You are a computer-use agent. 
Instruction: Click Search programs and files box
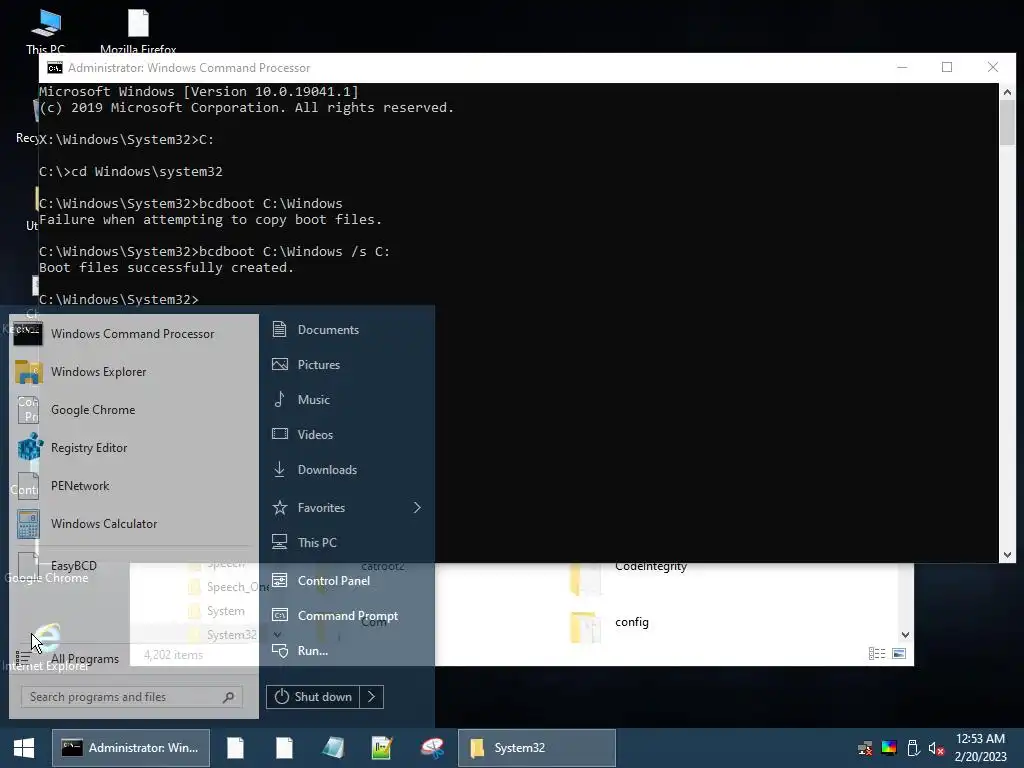[x=131, y=697]
